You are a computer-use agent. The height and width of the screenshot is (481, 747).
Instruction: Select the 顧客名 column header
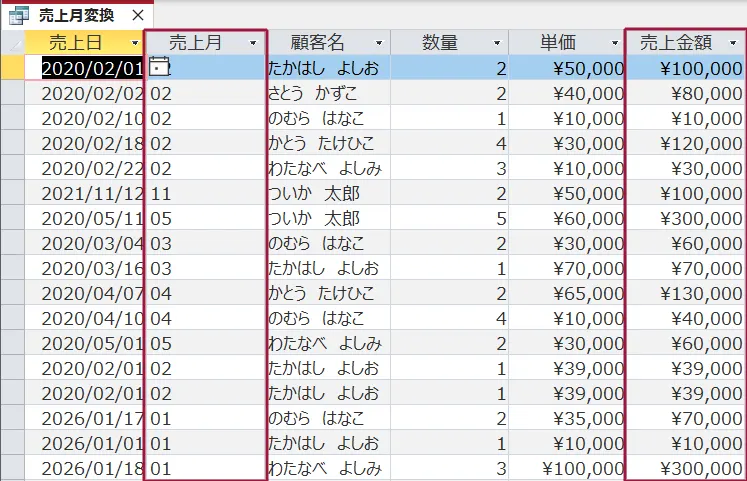318,43
